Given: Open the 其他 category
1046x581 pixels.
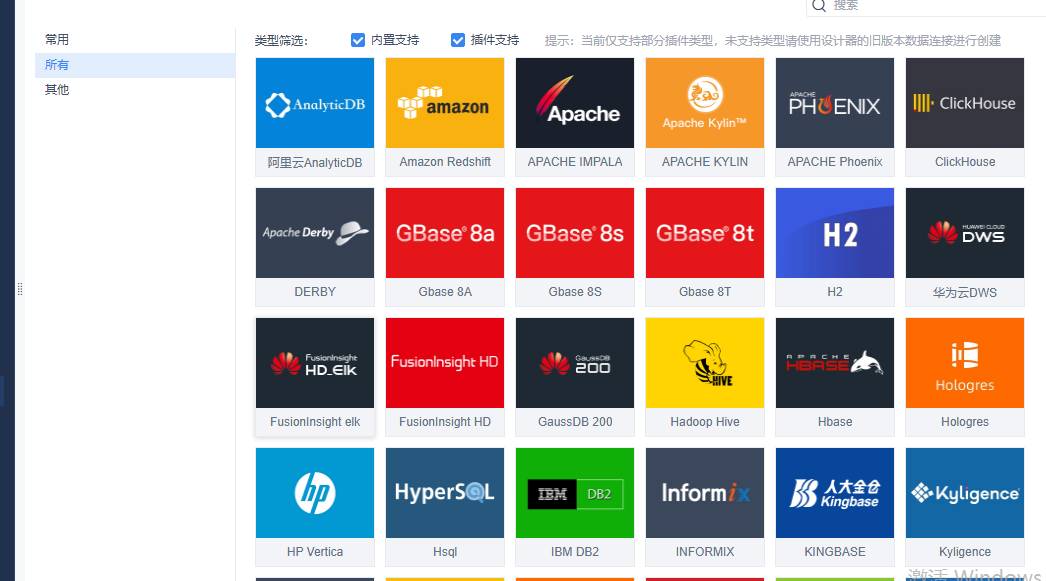Looking at the screenshot, I should pyautogui.click(x=57, y=90).
